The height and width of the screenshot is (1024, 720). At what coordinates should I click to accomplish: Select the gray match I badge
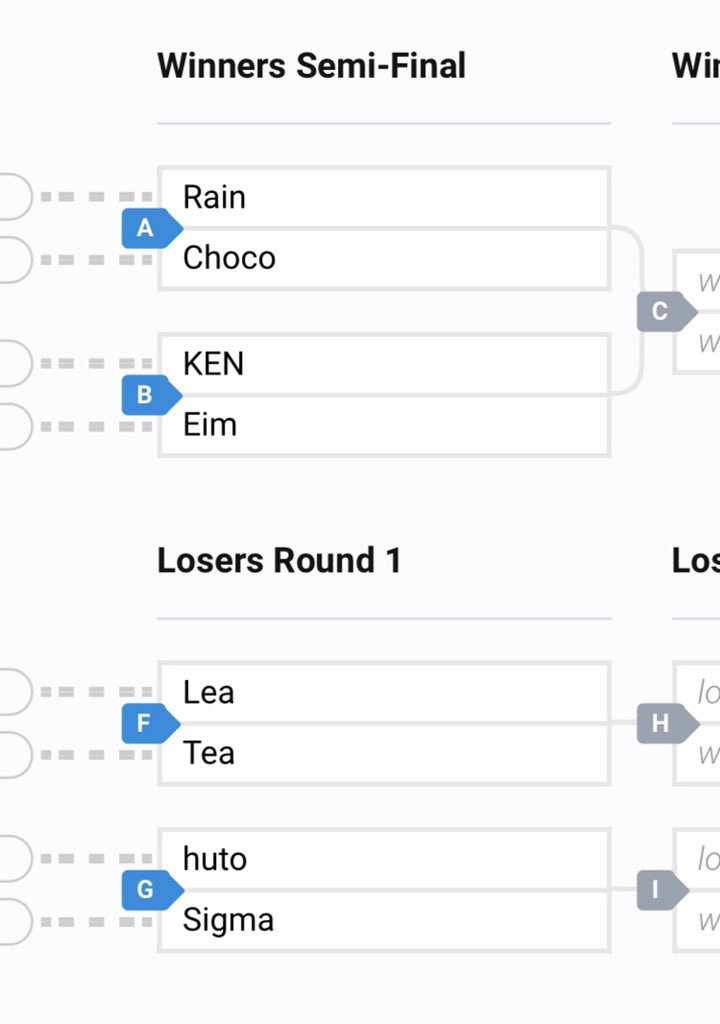point(663,889)
